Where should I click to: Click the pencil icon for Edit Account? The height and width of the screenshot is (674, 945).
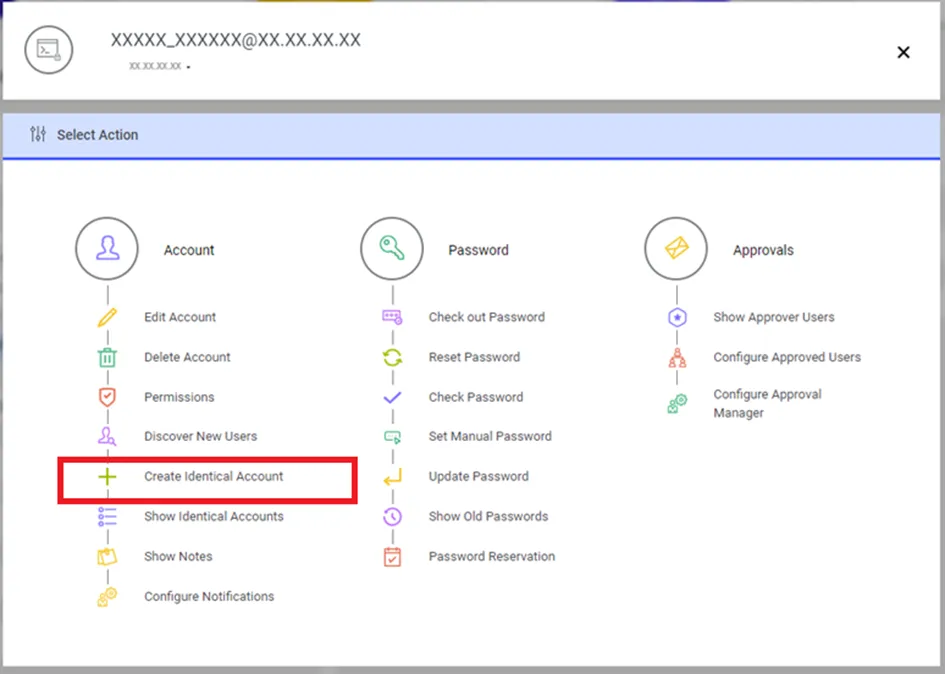[107, 317]
